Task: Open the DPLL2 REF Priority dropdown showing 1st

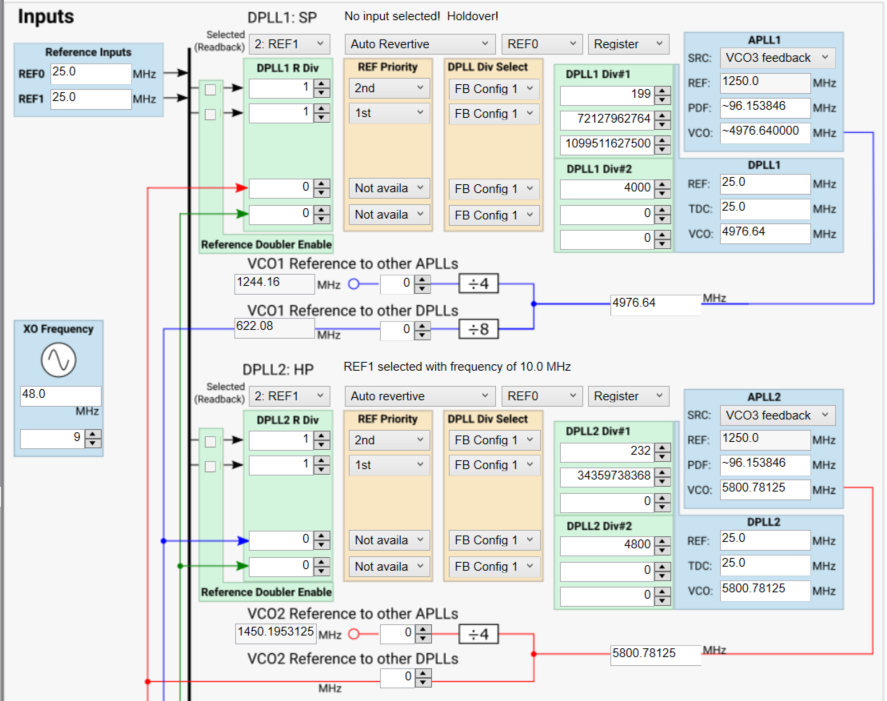Action: 388,464
